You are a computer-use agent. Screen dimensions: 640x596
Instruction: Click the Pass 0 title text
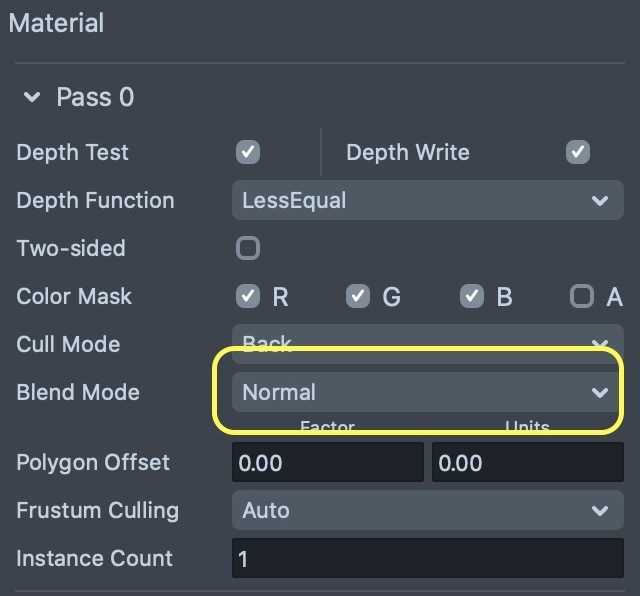[x=95, y=98]
